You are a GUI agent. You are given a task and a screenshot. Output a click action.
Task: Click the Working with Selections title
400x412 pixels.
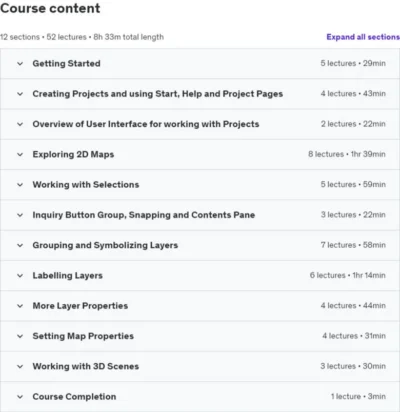[x=86, y=185]
